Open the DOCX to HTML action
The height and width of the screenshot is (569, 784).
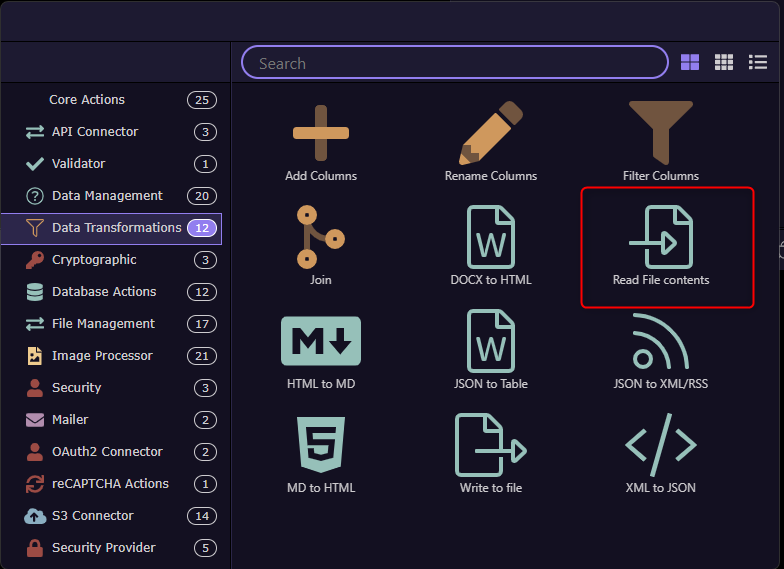[x=490, y=237]
